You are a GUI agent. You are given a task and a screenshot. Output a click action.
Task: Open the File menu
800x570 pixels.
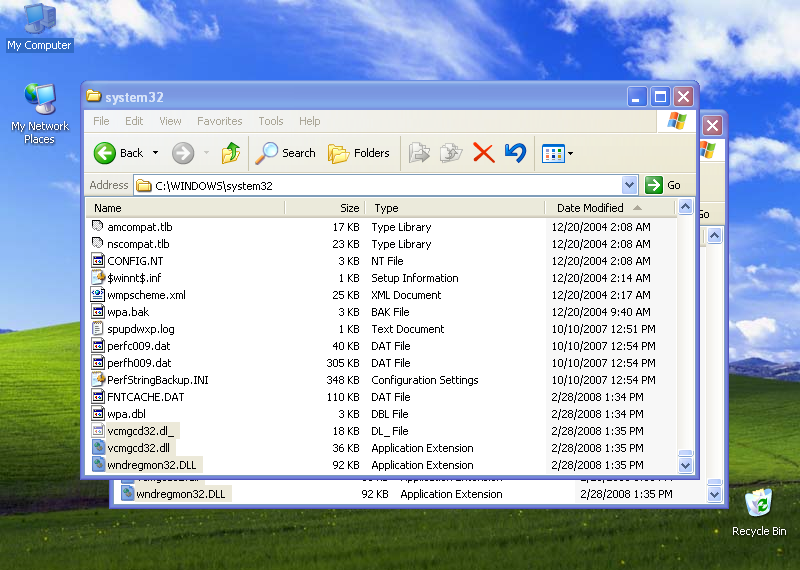pyautogui.click(x=101, y=121)
